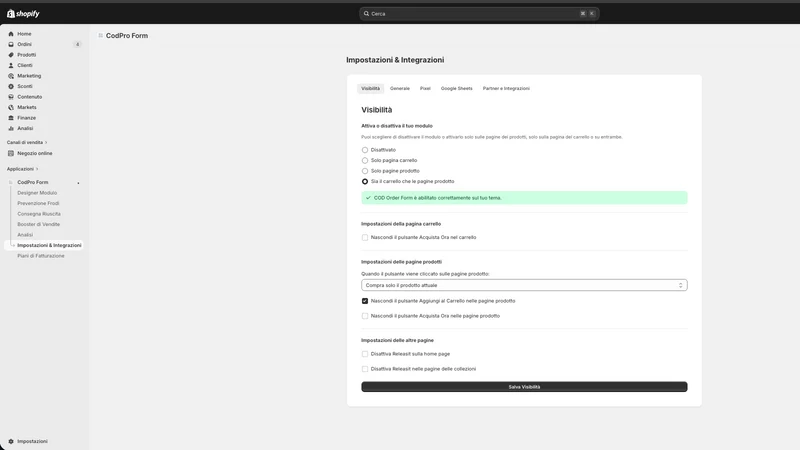Open Prevenzione Frodi in sidebar
The image size is (800, 450).
[x=38, y=203]
